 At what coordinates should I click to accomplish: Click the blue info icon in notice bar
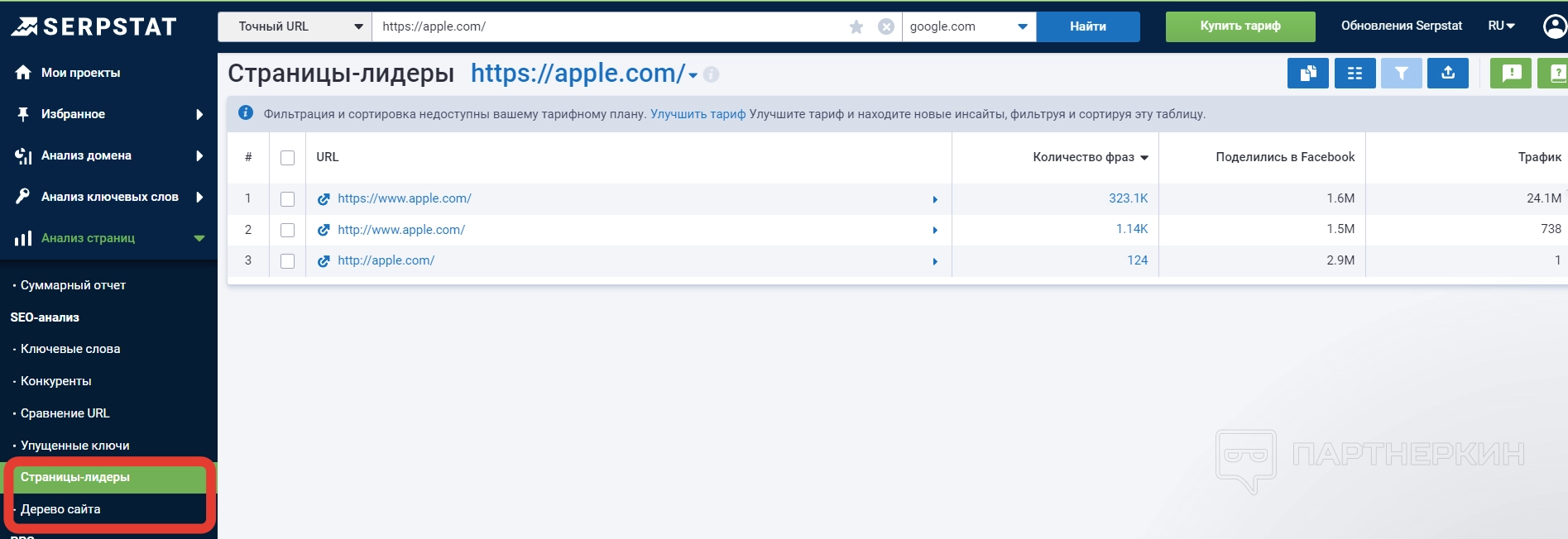[246, 112]
